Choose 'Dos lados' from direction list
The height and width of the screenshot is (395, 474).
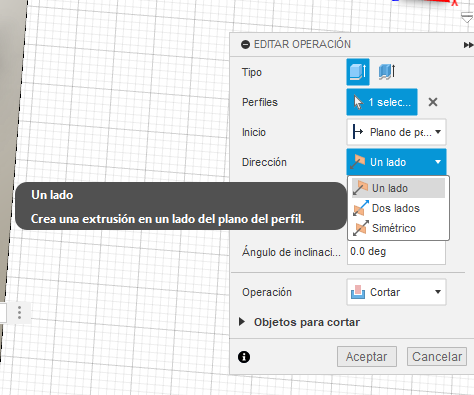click(398, 208)
